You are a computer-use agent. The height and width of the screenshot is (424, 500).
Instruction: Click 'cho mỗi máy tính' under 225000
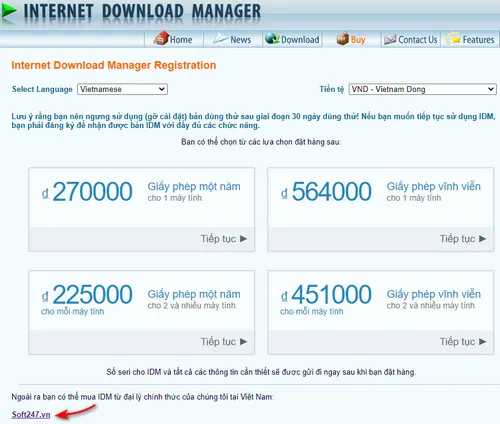point(73,312)
